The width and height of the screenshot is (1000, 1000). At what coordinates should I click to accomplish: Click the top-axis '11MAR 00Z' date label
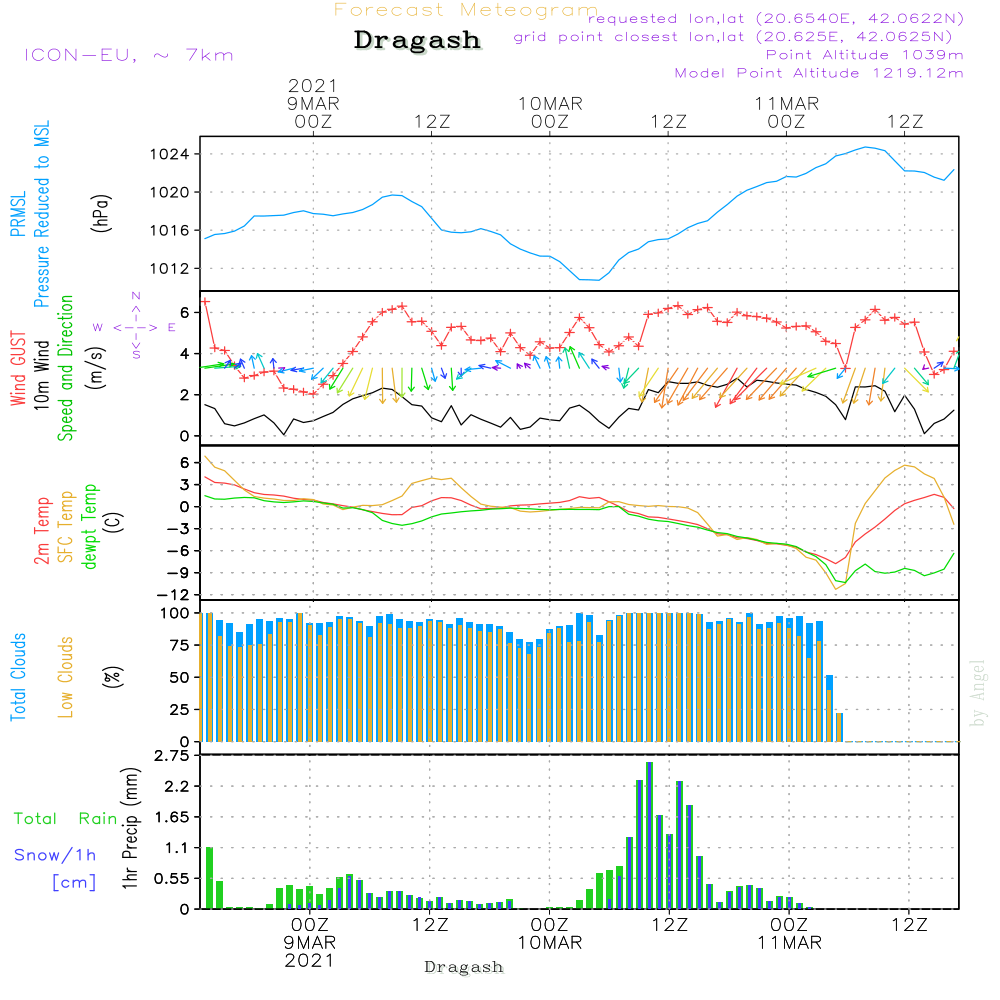786,112
